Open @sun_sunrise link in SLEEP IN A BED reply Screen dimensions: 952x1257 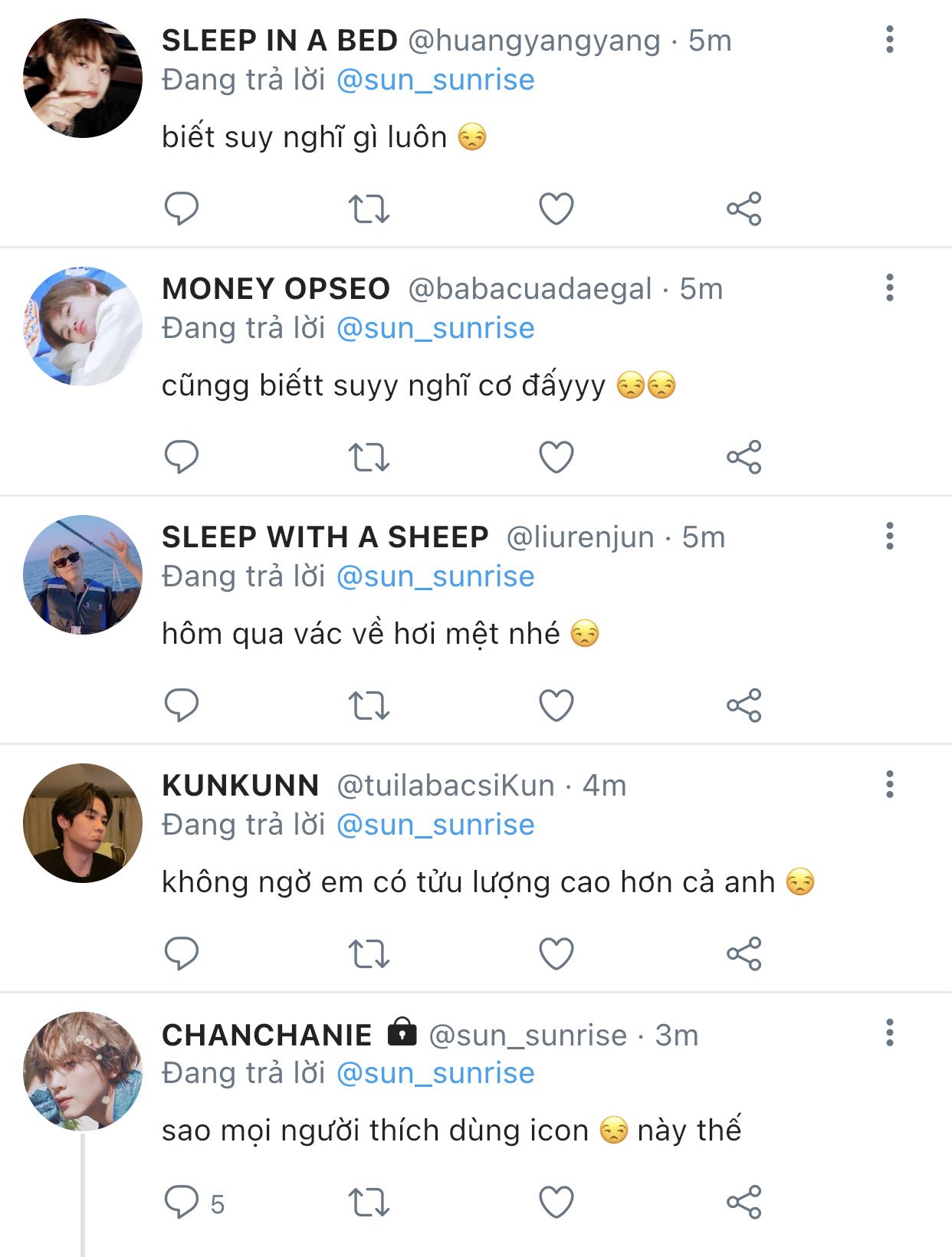click(435, 80)
